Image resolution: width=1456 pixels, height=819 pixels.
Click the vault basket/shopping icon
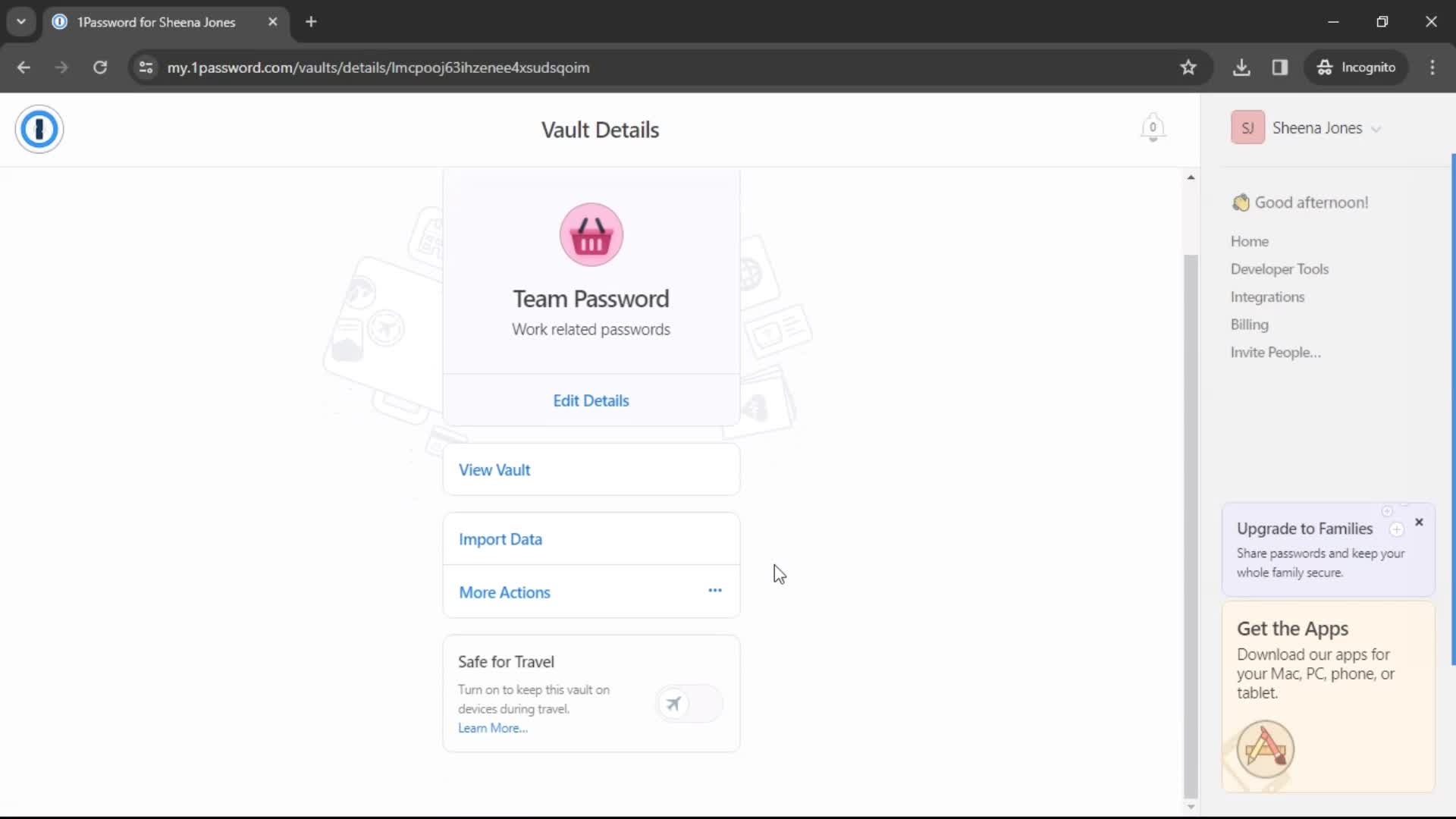click(590, 234)
